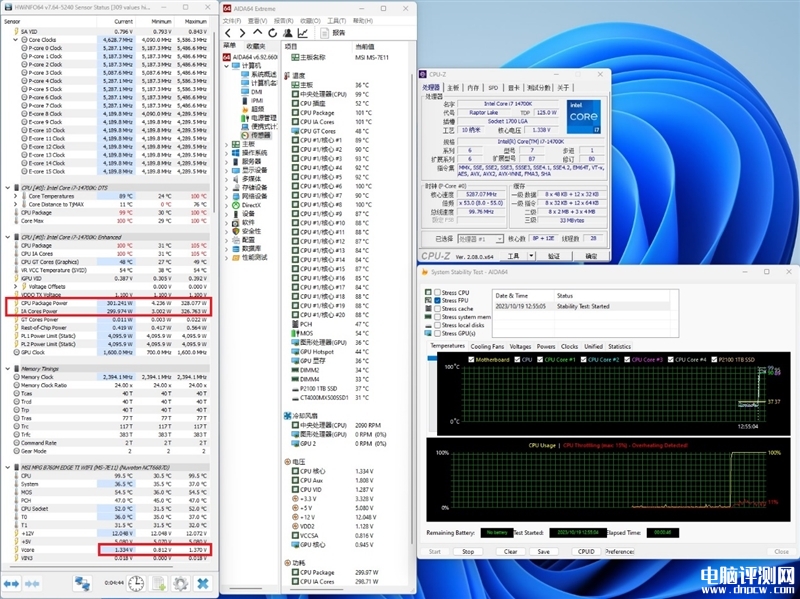Image resolution: width=800 pixels, height=599 pixels.
Task: Expand motherboard node in AIDA64 tree
Action: coord(227,144)
